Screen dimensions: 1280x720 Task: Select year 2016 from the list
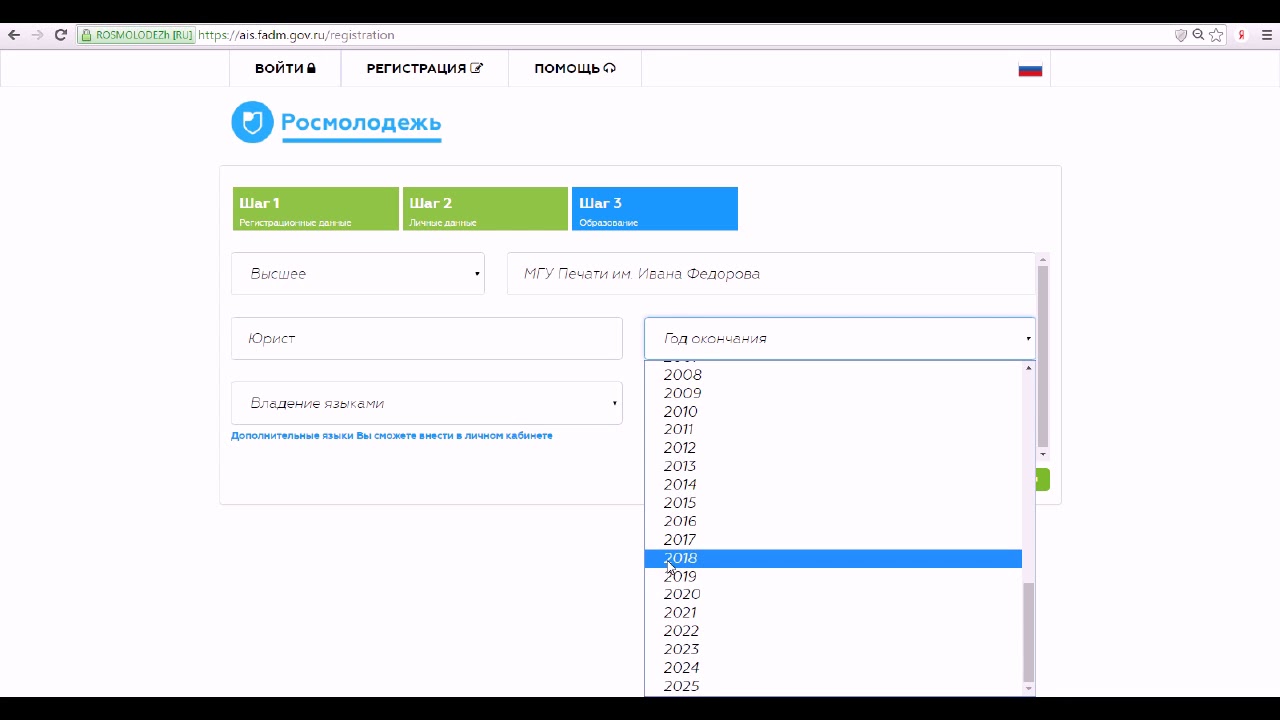833,521
